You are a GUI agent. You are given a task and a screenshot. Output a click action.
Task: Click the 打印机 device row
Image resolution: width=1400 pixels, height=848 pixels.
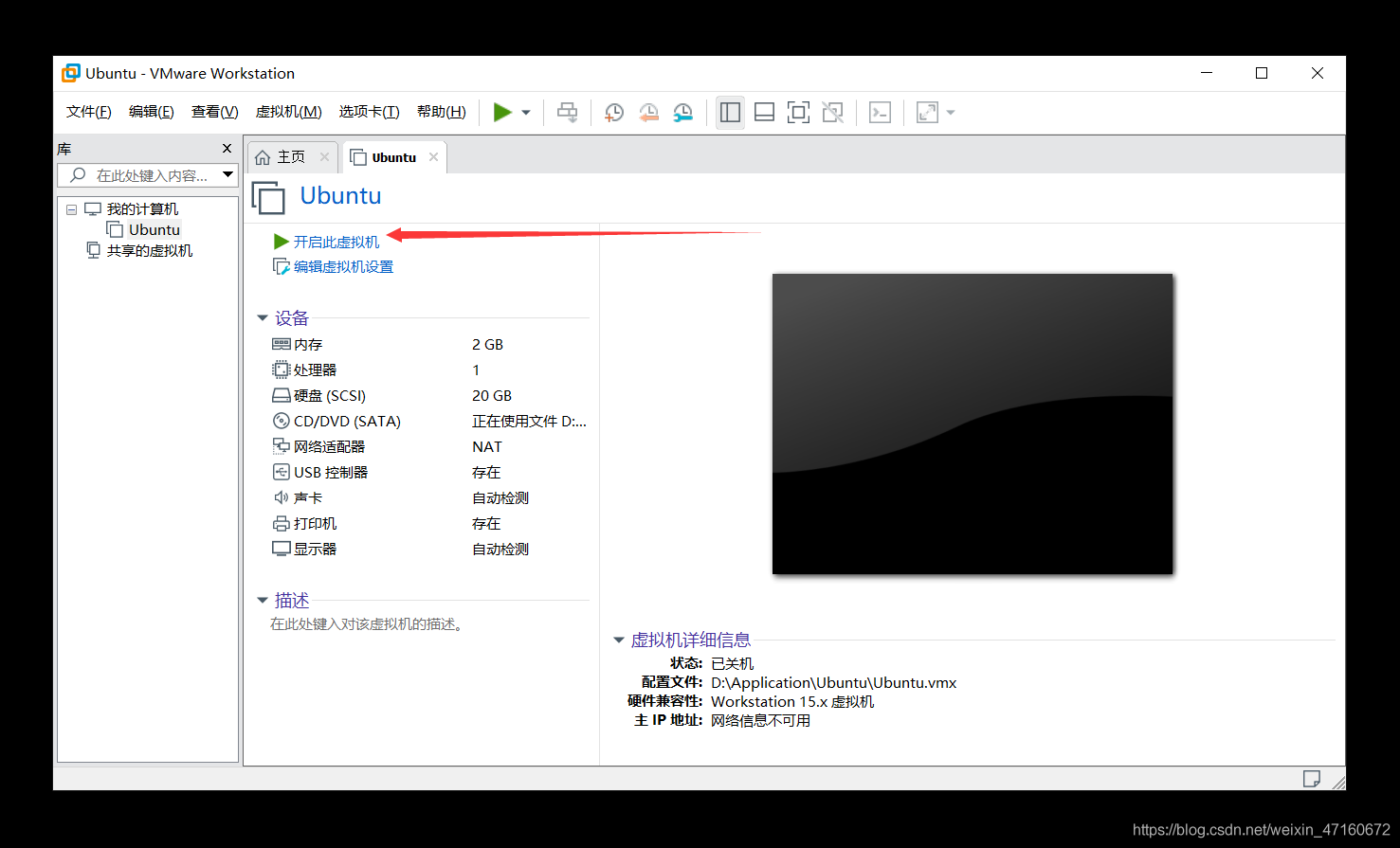(x=428, y=524)
